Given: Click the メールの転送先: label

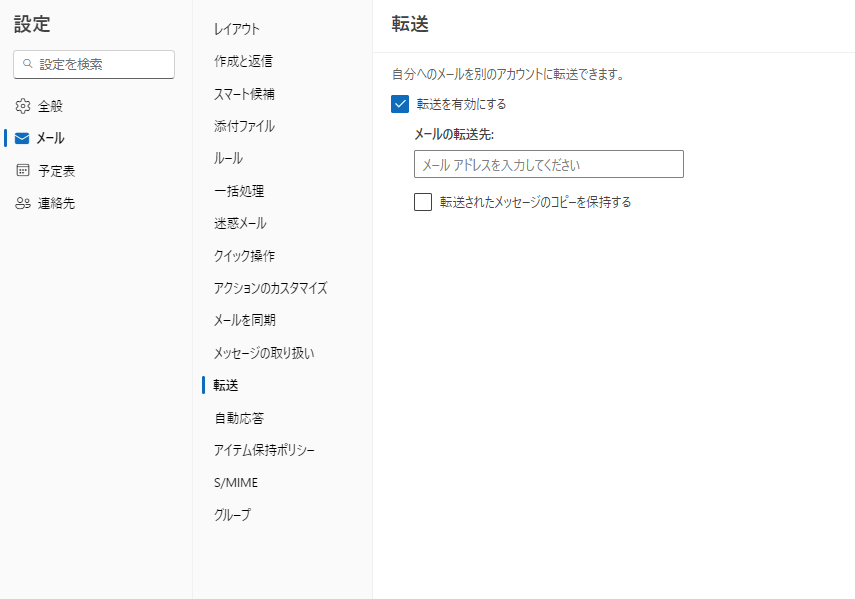Looking at the screenshot, I should pos(454,134).
